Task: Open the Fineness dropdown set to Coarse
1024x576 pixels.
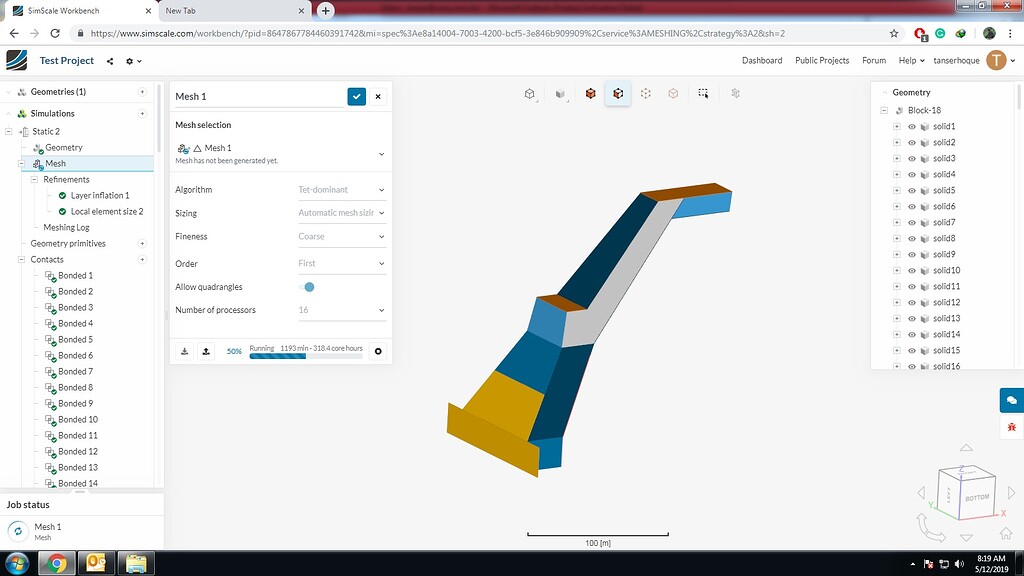Action: pyautogui.click(x=340, y=236)
